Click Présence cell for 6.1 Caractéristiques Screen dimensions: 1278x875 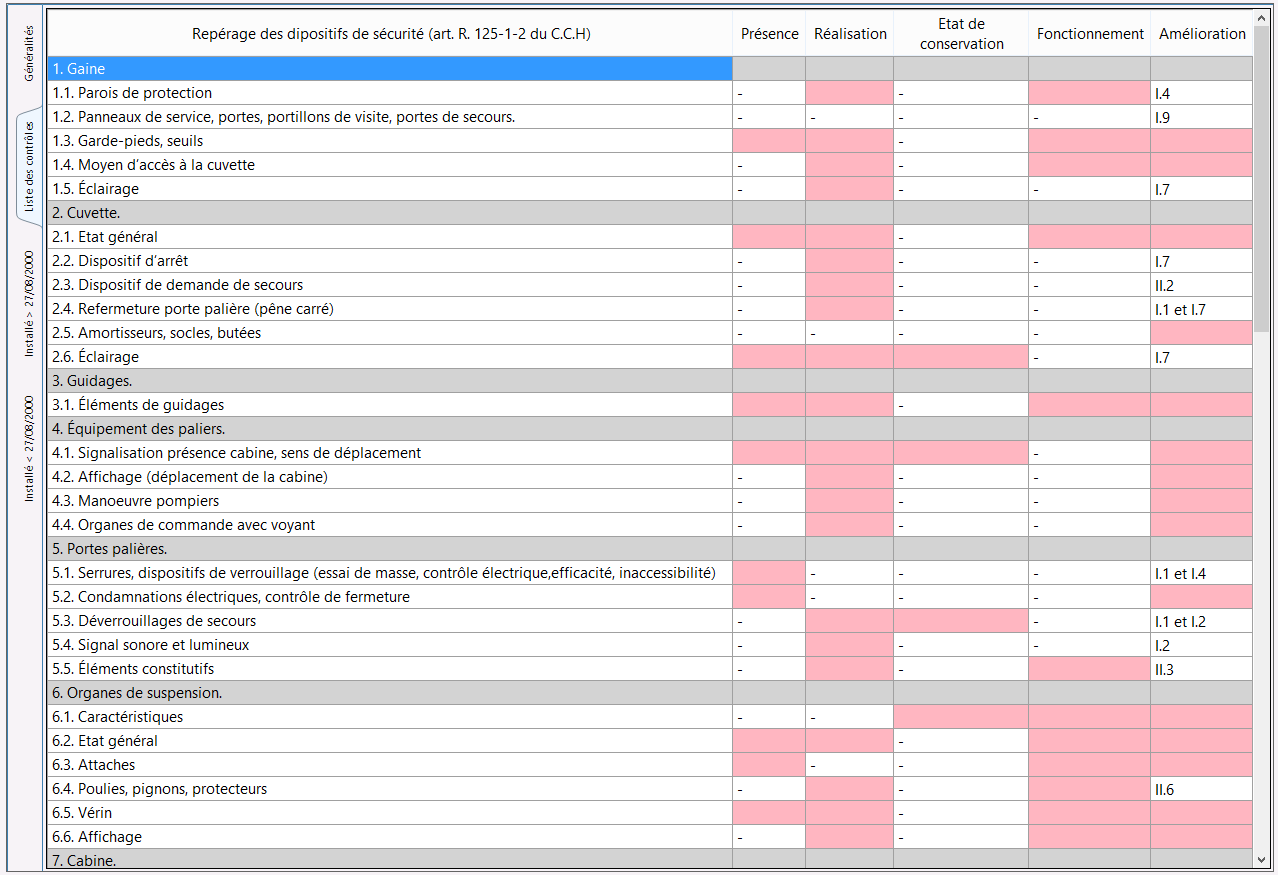(769, 717)
